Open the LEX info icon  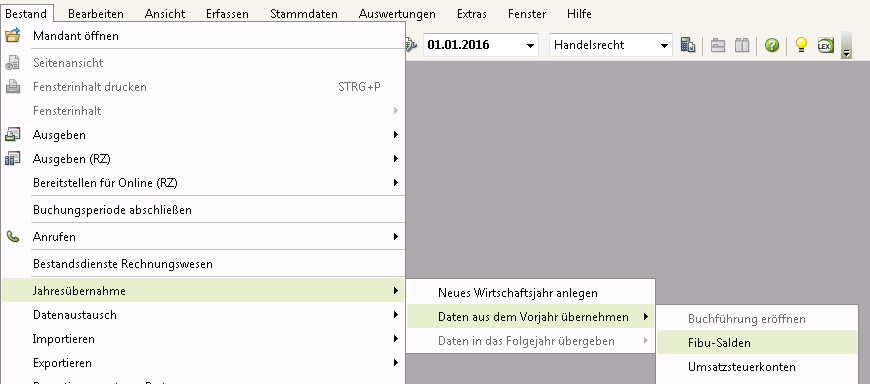pyautogui.click(x=826, y=45)
